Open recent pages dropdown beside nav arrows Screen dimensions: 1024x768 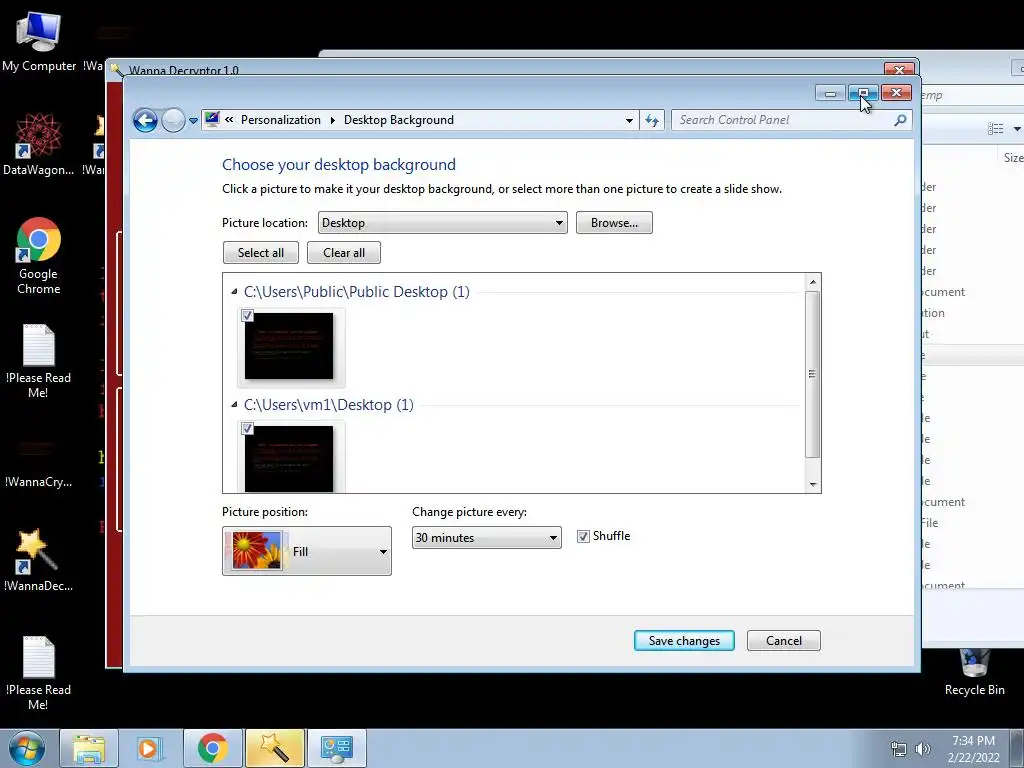click(193, 121)
